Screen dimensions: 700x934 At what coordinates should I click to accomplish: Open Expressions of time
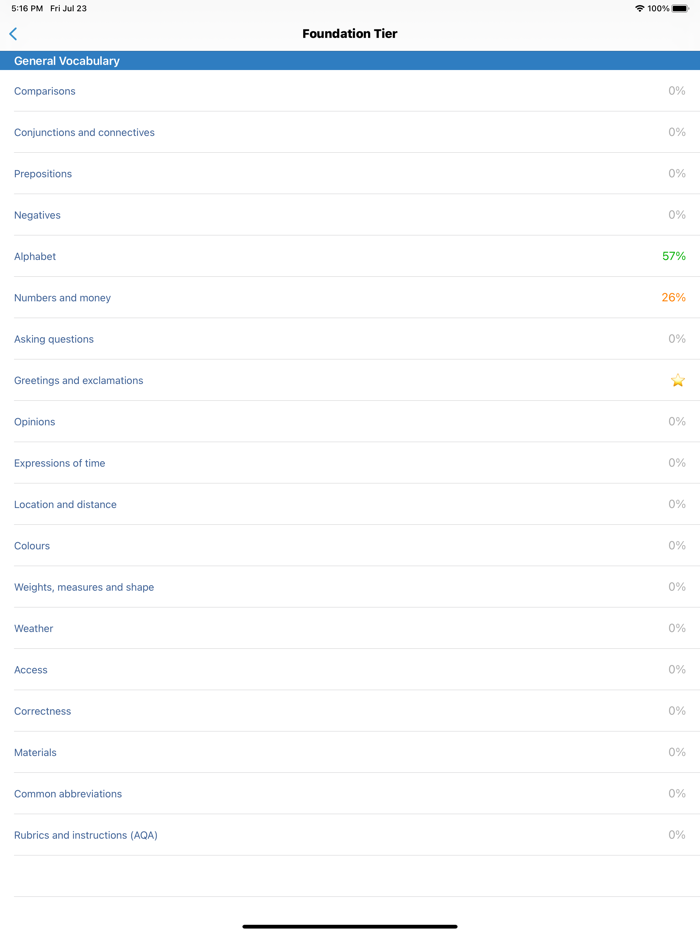point(59,462)
